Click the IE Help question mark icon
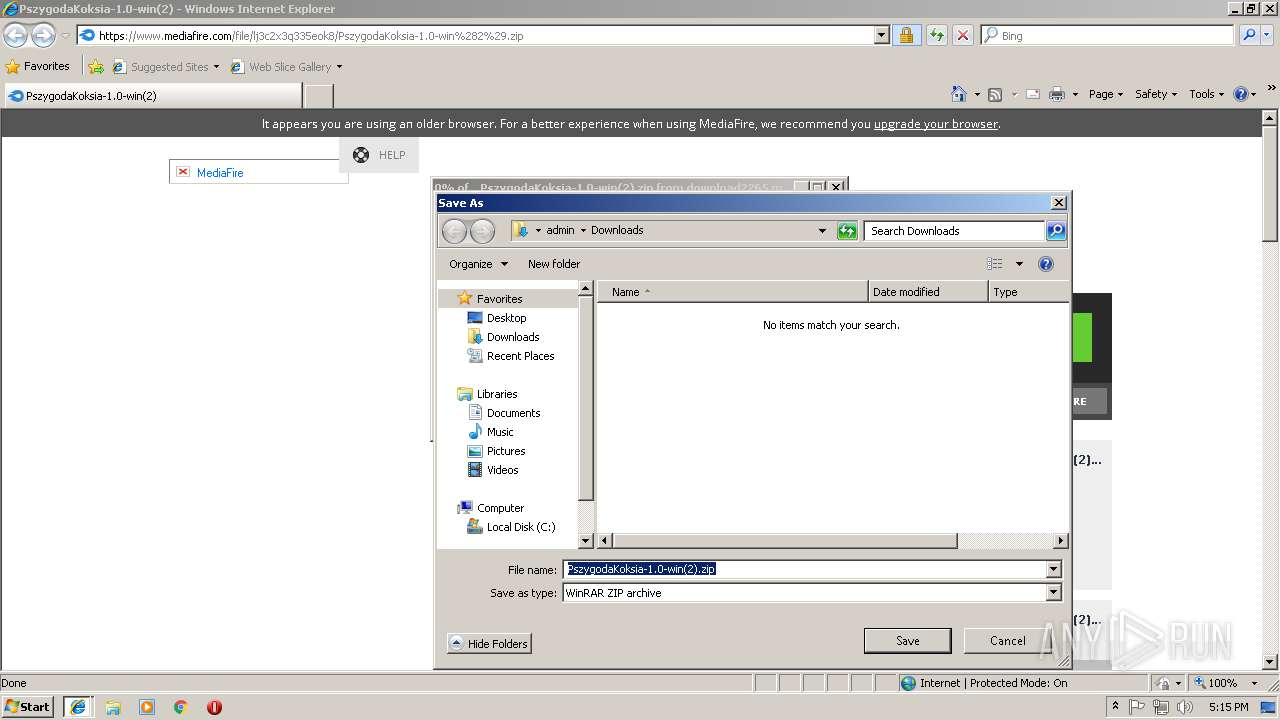Screen dimensions: 1280x720 coord(1241,94)
